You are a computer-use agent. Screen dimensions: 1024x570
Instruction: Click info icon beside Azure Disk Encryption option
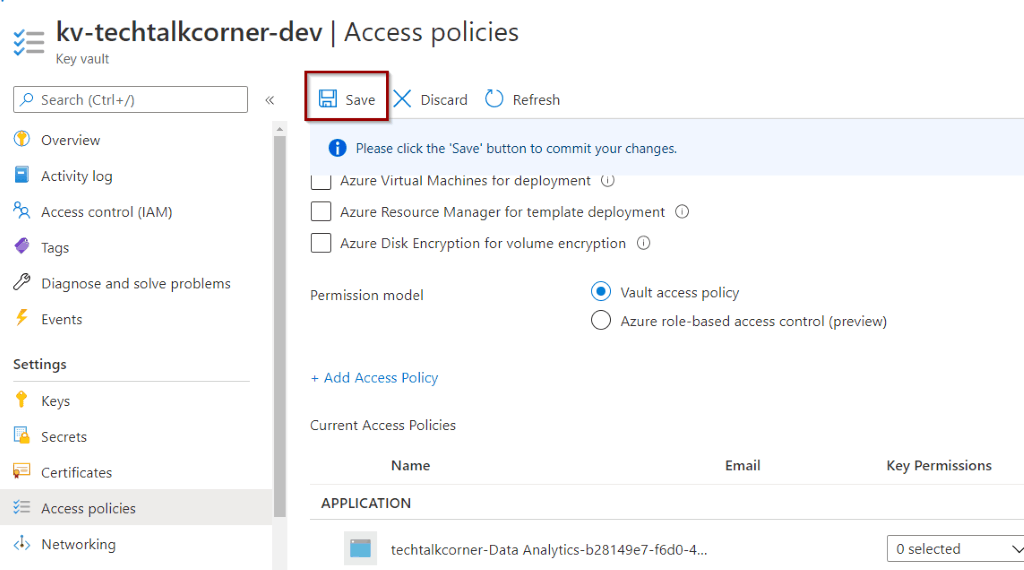[643, 243]
